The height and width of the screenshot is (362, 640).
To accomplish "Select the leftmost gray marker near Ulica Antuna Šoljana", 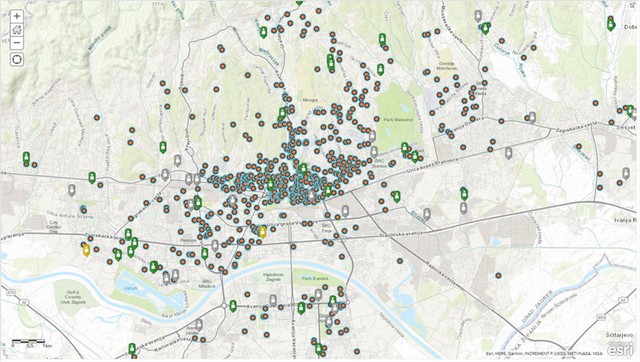I will click(72, 190).
